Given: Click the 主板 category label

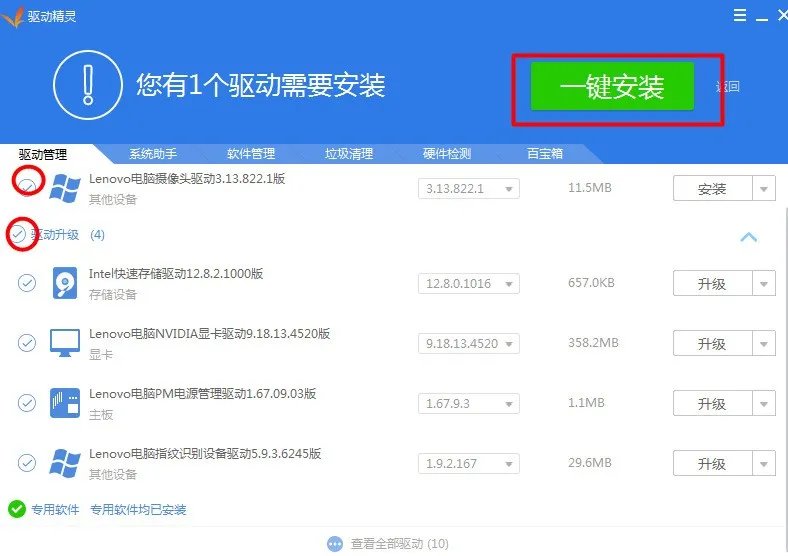Looking at the screenshot, I should (101, 415).
